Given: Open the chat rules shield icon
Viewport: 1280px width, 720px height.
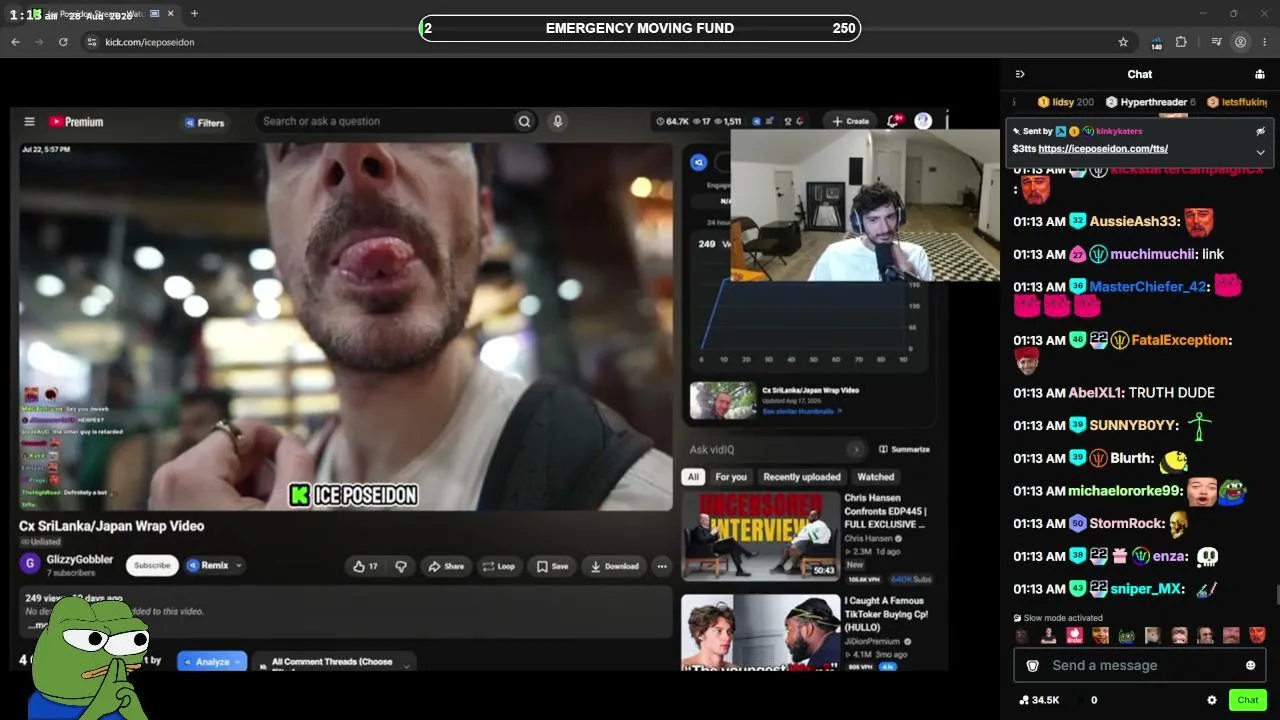Looking at the screenshot, I should [x=1033, y=665].
